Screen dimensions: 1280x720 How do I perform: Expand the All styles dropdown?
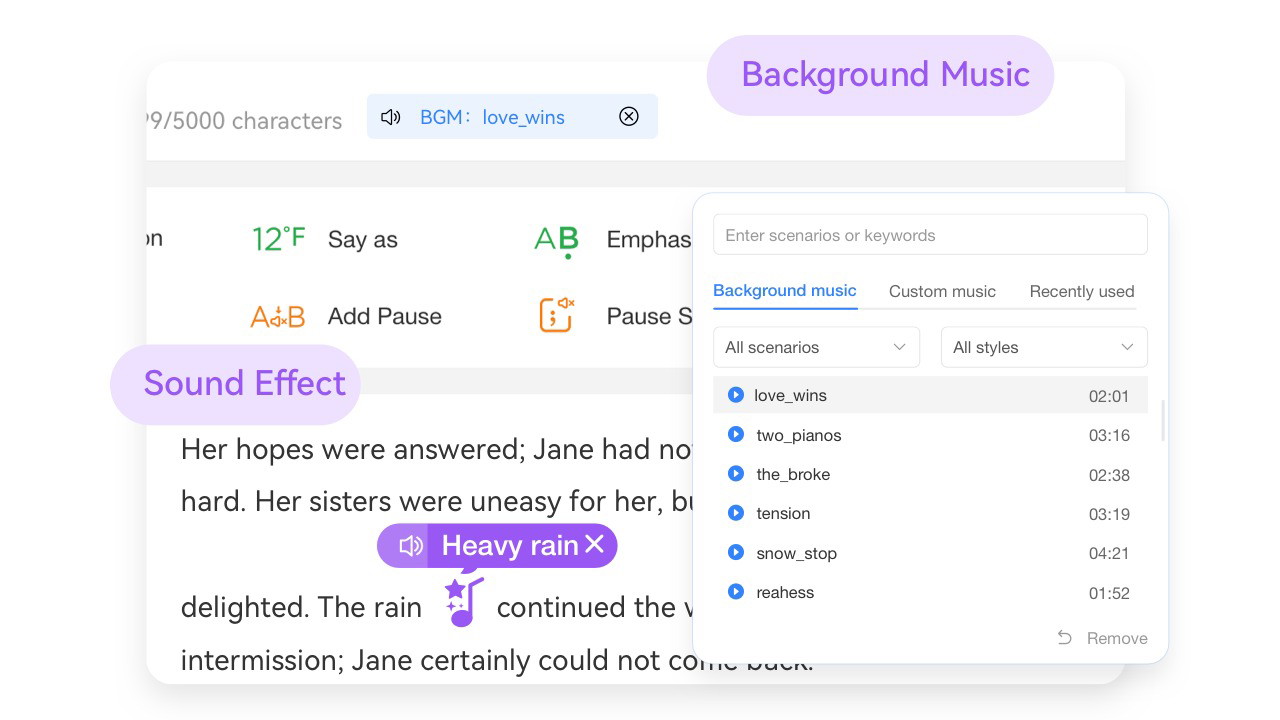tap(1043, 347)
